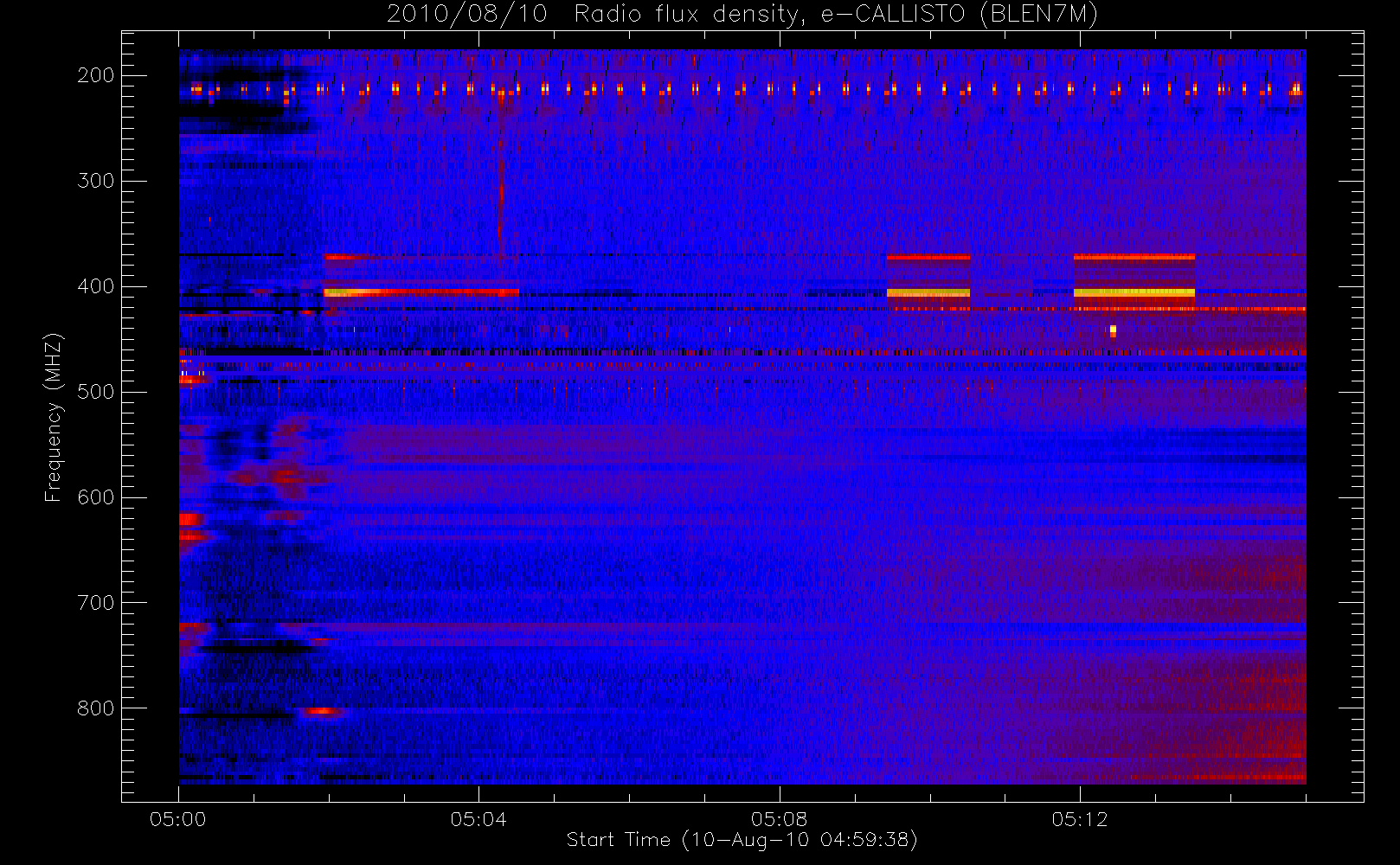Click the red blob near 800 MHz just before 05:02
This screenshot has width=1400, height=865.
pyautogui.click(x=321, y=711)
